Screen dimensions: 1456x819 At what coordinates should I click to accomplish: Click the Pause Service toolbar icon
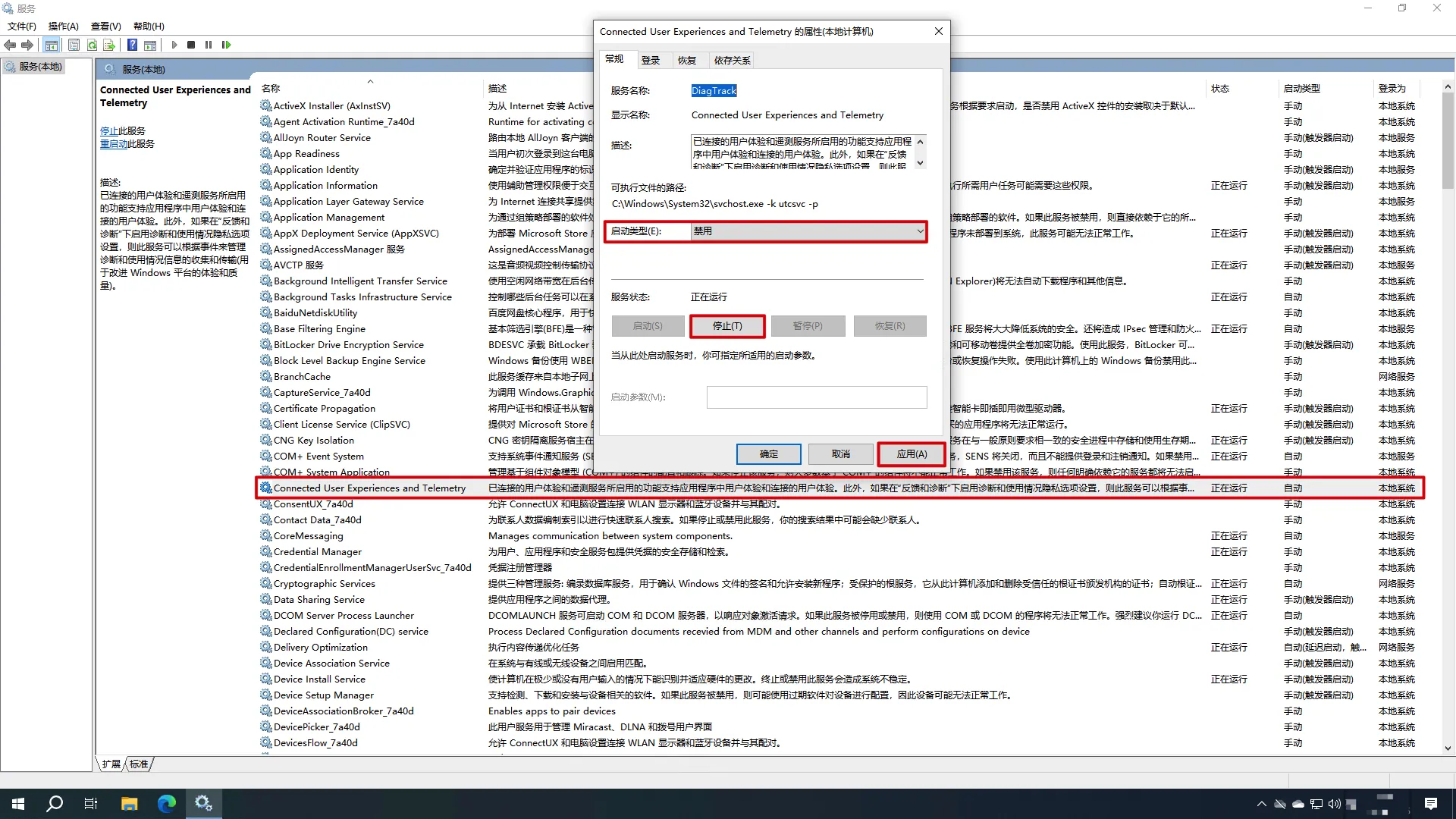pyautogui.click(x=209, y=45)
